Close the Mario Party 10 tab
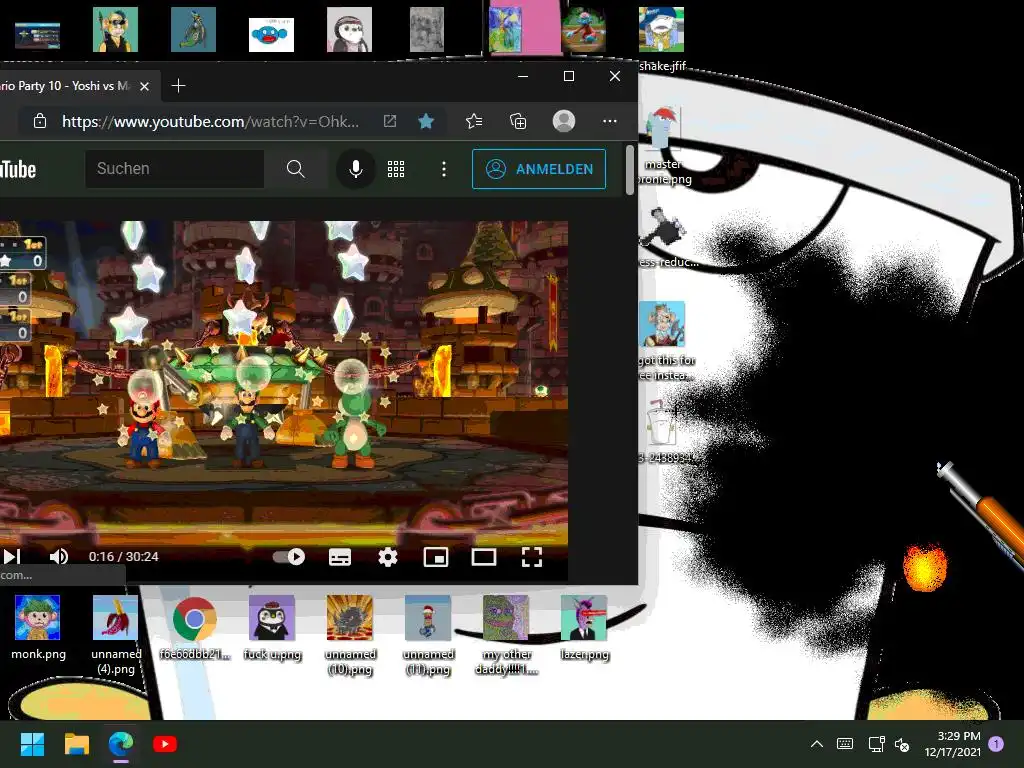 (x=144, y=86)
